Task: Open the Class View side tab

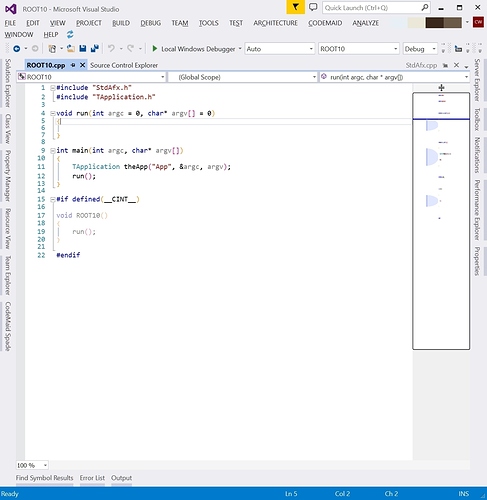Action: 8,129
